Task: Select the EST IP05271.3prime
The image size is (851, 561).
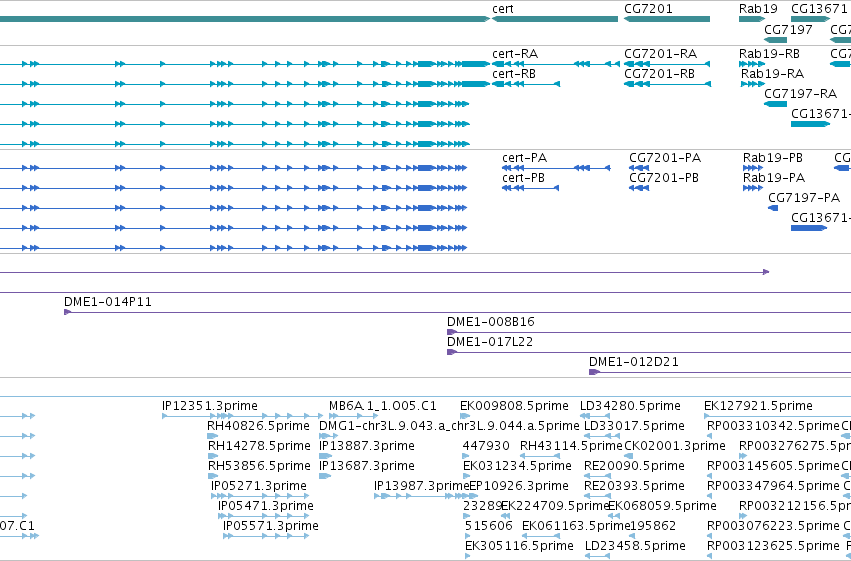Action: click(258, 487)
